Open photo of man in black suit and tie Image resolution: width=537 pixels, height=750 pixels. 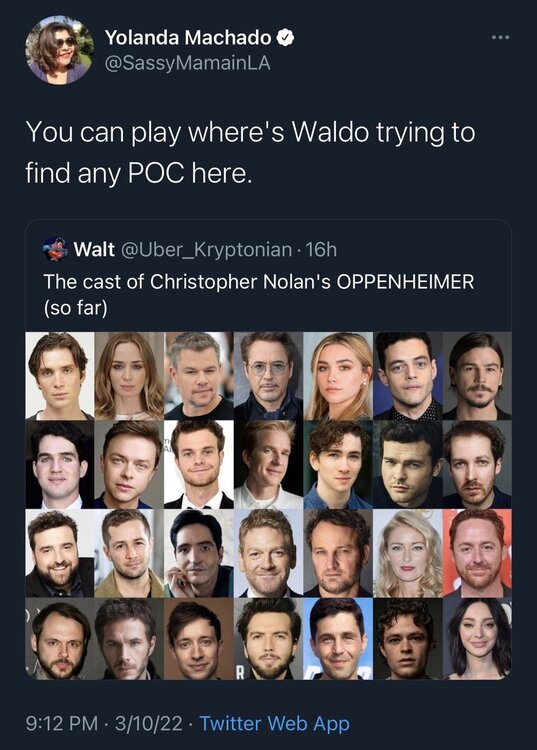[x=198, y=464]
